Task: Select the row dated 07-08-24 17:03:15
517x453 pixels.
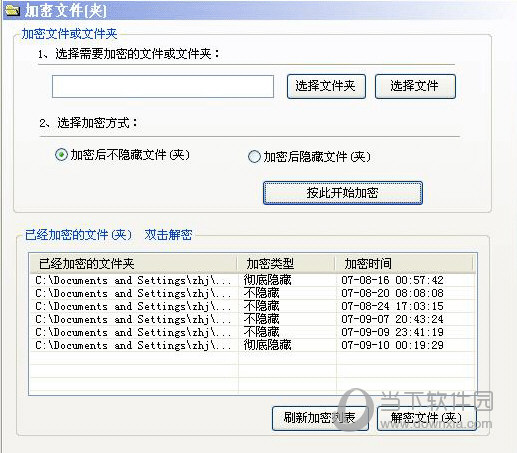Action: (252, 306)
